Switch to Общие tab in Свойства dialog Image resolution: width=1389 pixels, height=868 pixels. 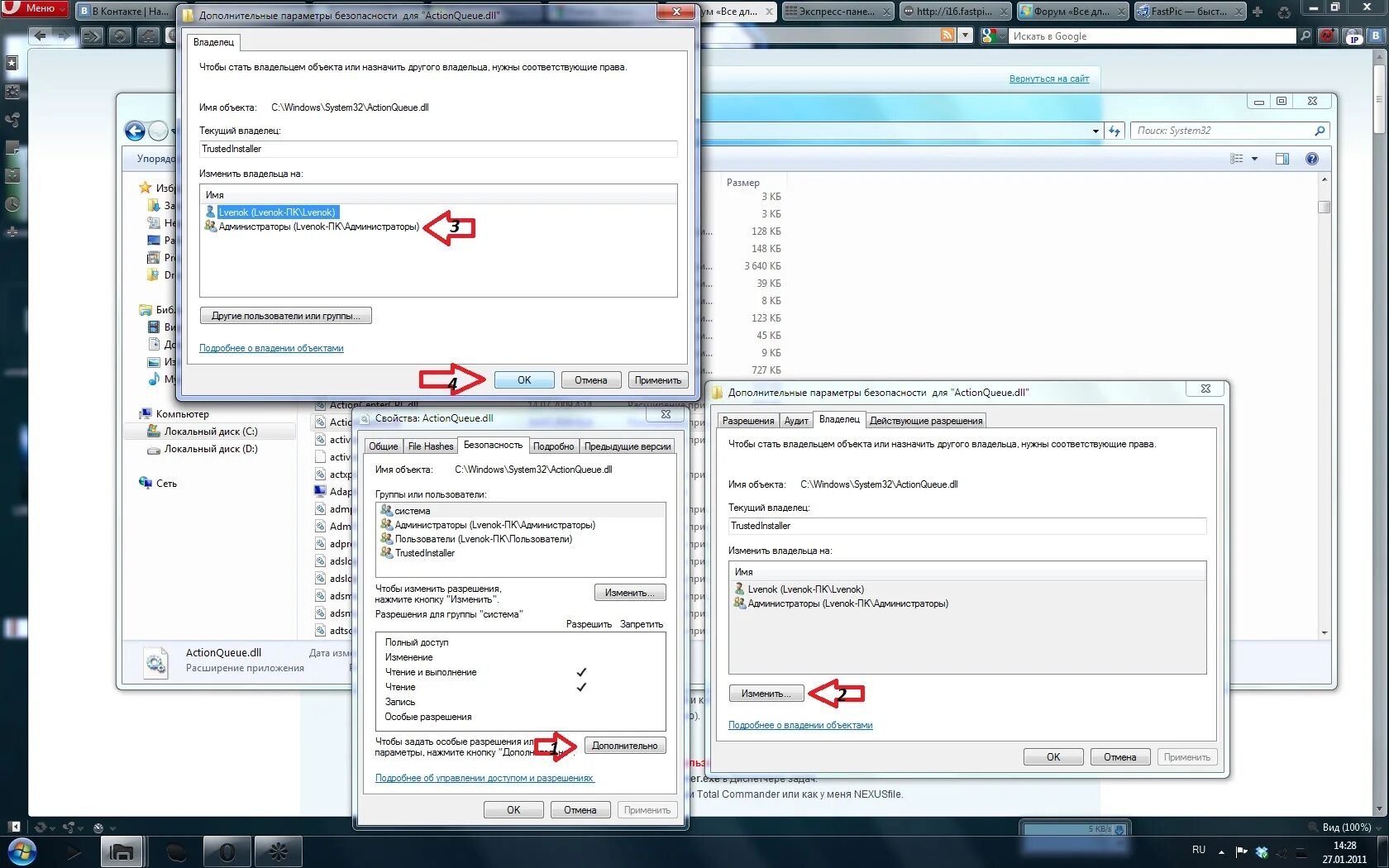(384, 446)
